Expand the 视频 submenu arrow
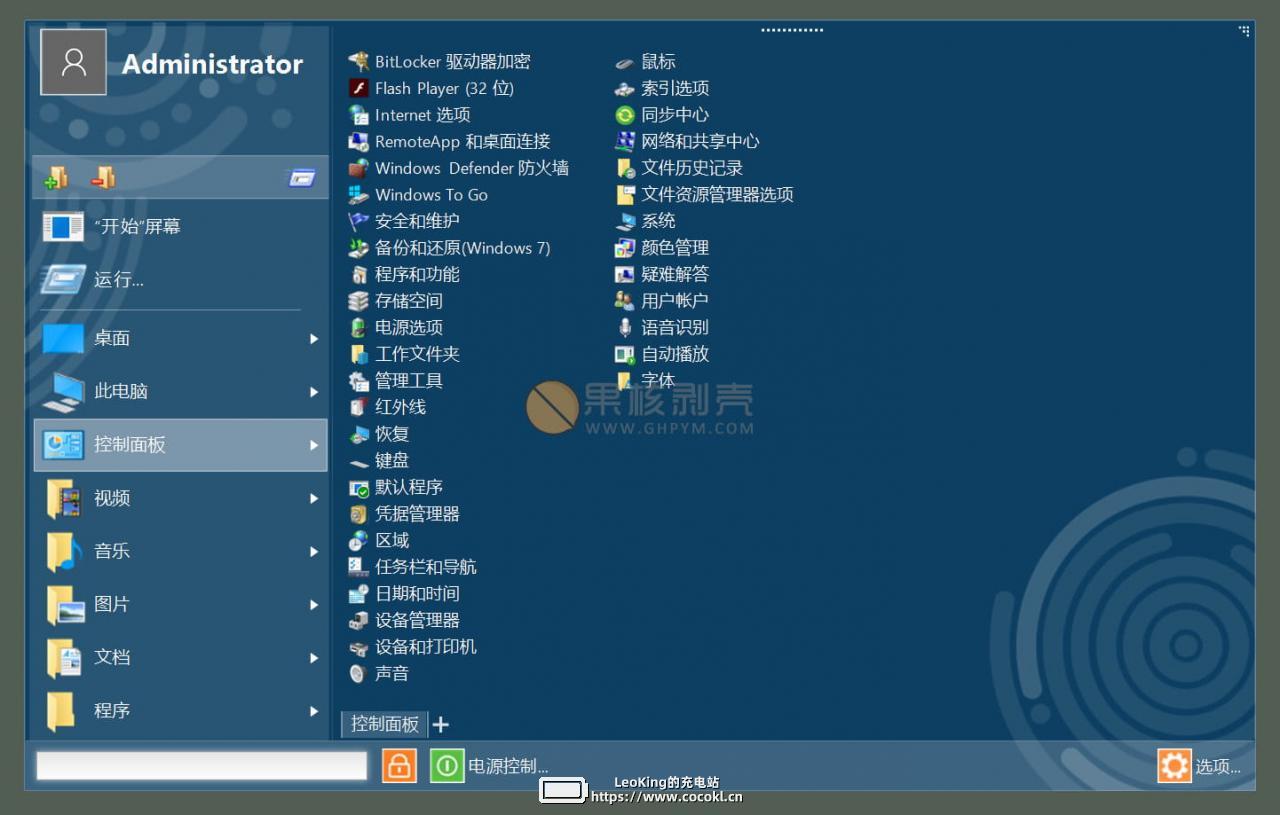 (314, 498)
